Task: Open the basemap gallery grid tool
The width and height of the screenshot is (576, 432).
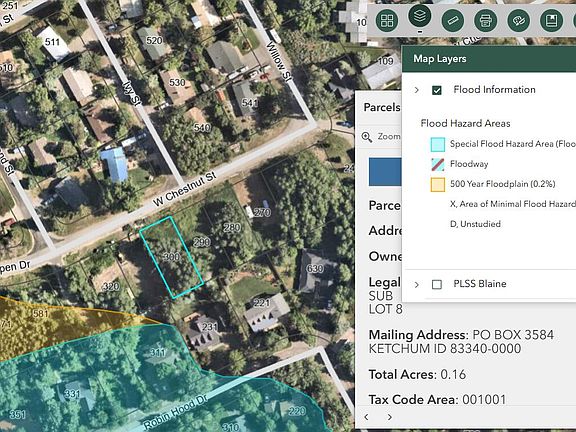Action: point(387,20)
